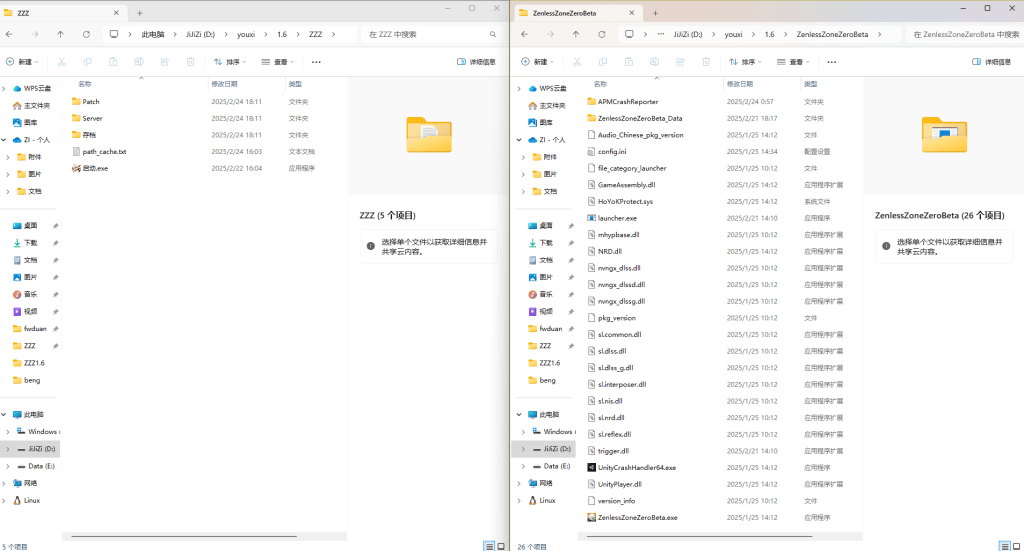Switch to large icons view in the right window status bar
Image resolution: width=1024 pixels, height=551 pixels.
(1014, 546)
